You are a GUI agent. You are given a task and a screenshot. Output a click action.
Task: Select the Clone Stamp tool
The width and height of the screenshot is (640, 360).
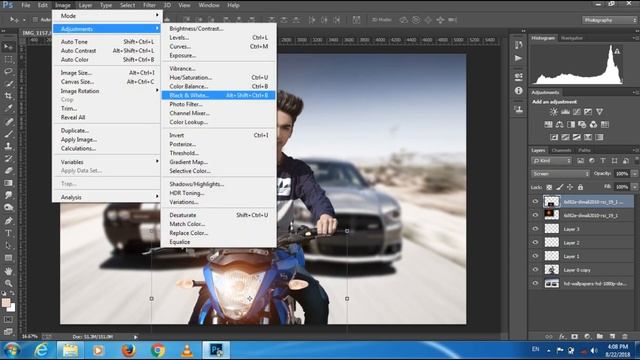pos(8,146)
